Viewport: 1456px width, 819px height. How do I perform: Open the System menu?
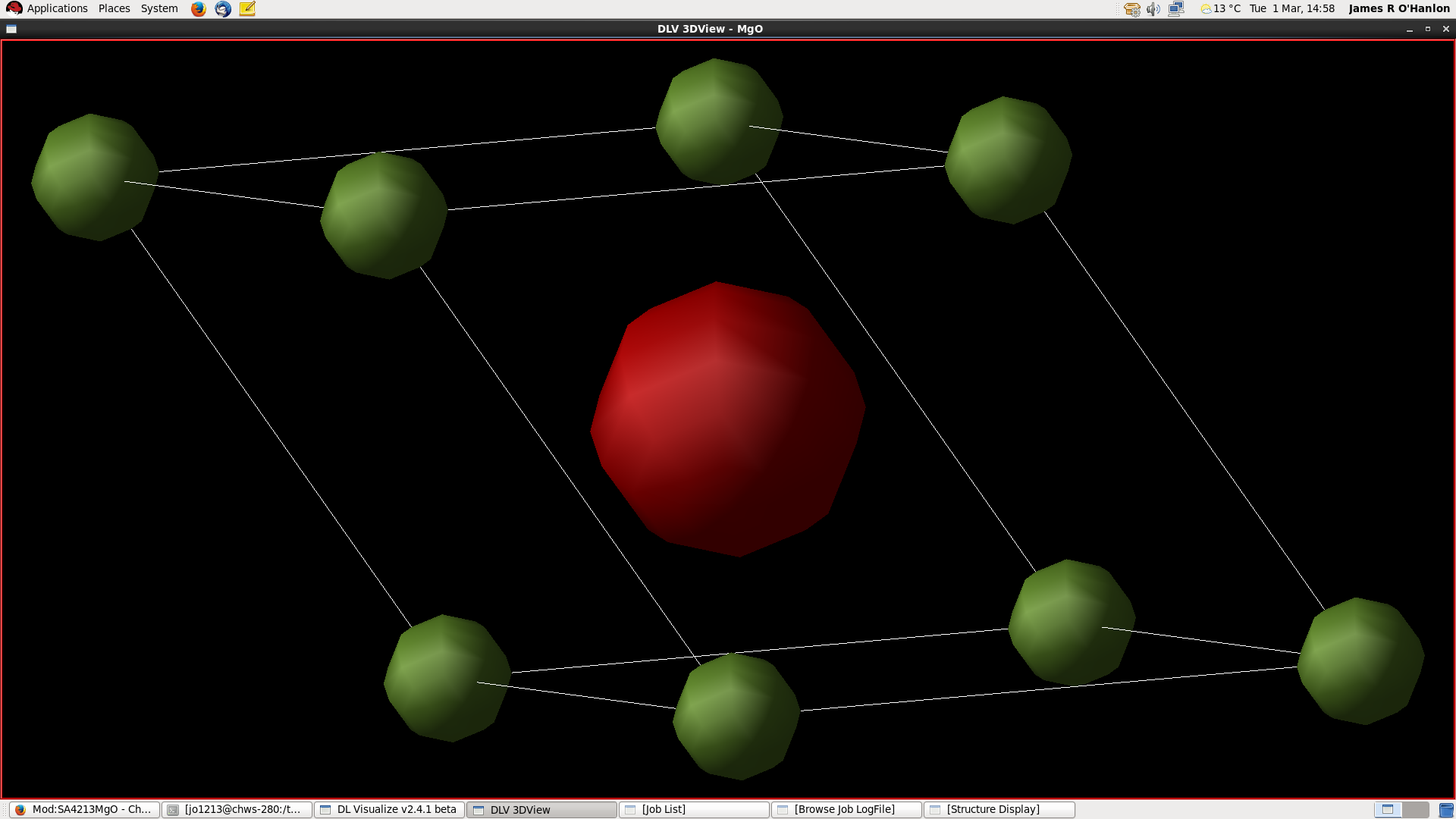(x=159, y=8)
